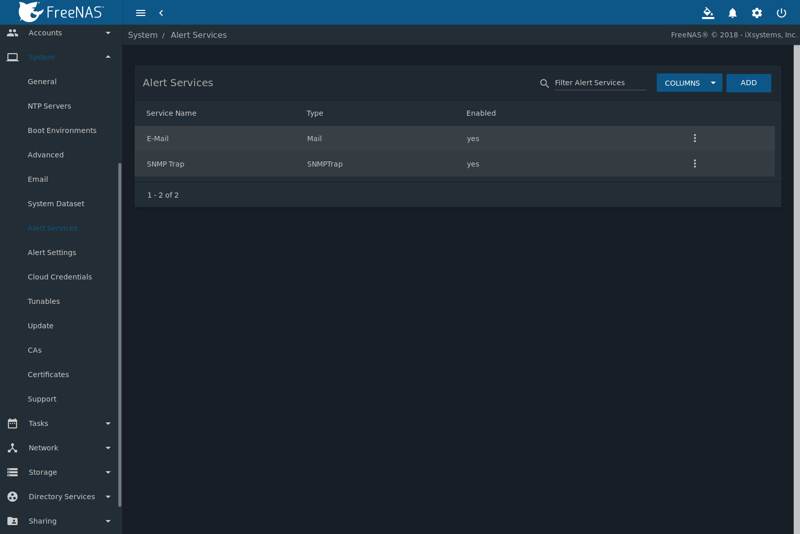Open Alert Settings
Screen dimensions: 800x534
point(52,252)
